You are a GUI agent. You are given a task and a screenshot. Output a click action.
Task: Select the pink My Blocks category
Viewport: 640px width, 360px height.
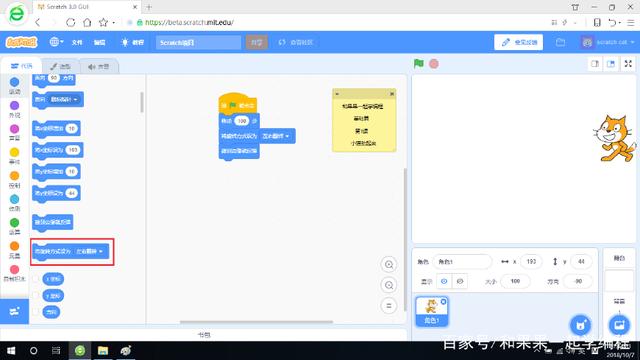[x=14, y=273]
